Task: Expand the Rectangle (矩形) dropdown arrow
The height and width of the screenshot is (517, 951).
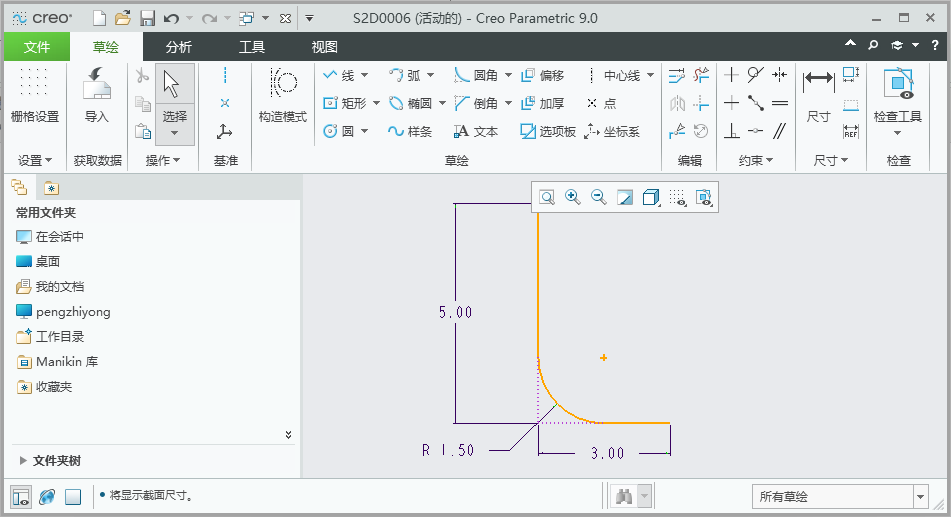Action: [x=376, y=103]
